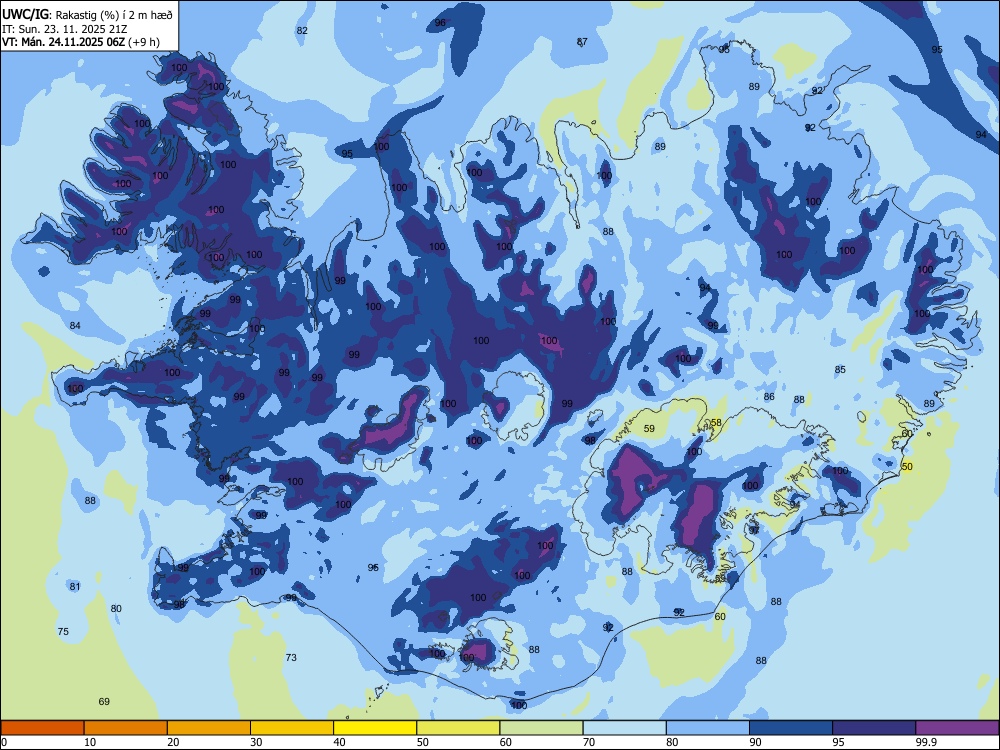This screenshot has height=750, width=1000.
Task: Click the humidity value '75' on the map
Action: tap(62, 631)
